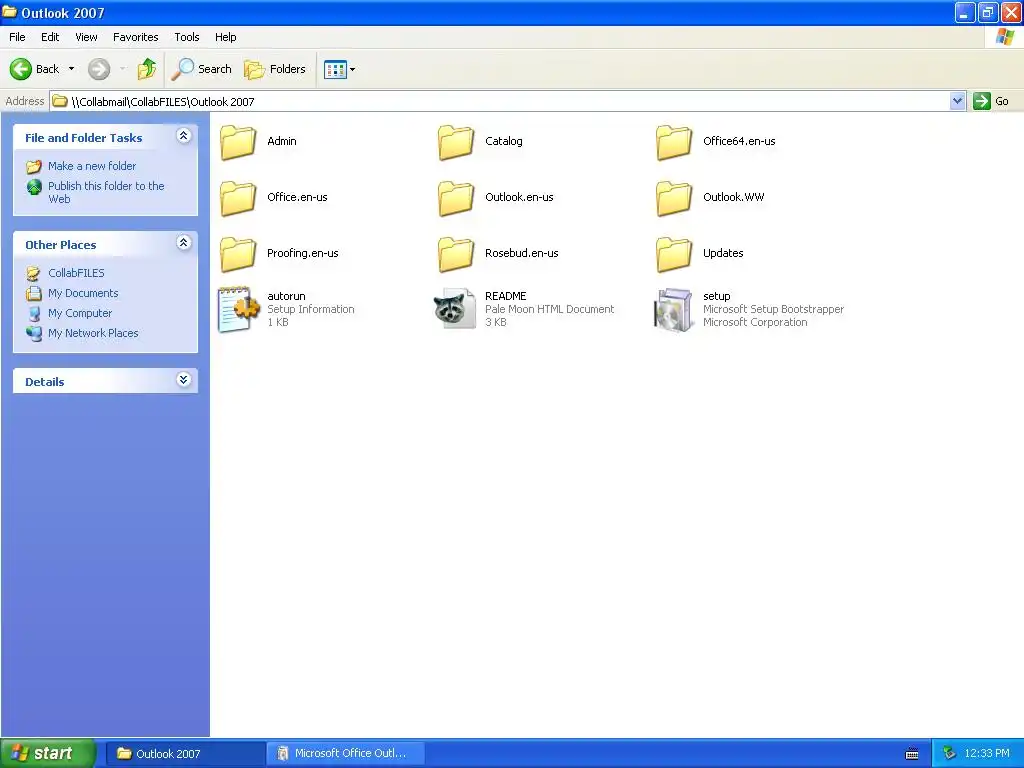Click the keyboard icon in taskbar
1024x768 pixels.
912,754
